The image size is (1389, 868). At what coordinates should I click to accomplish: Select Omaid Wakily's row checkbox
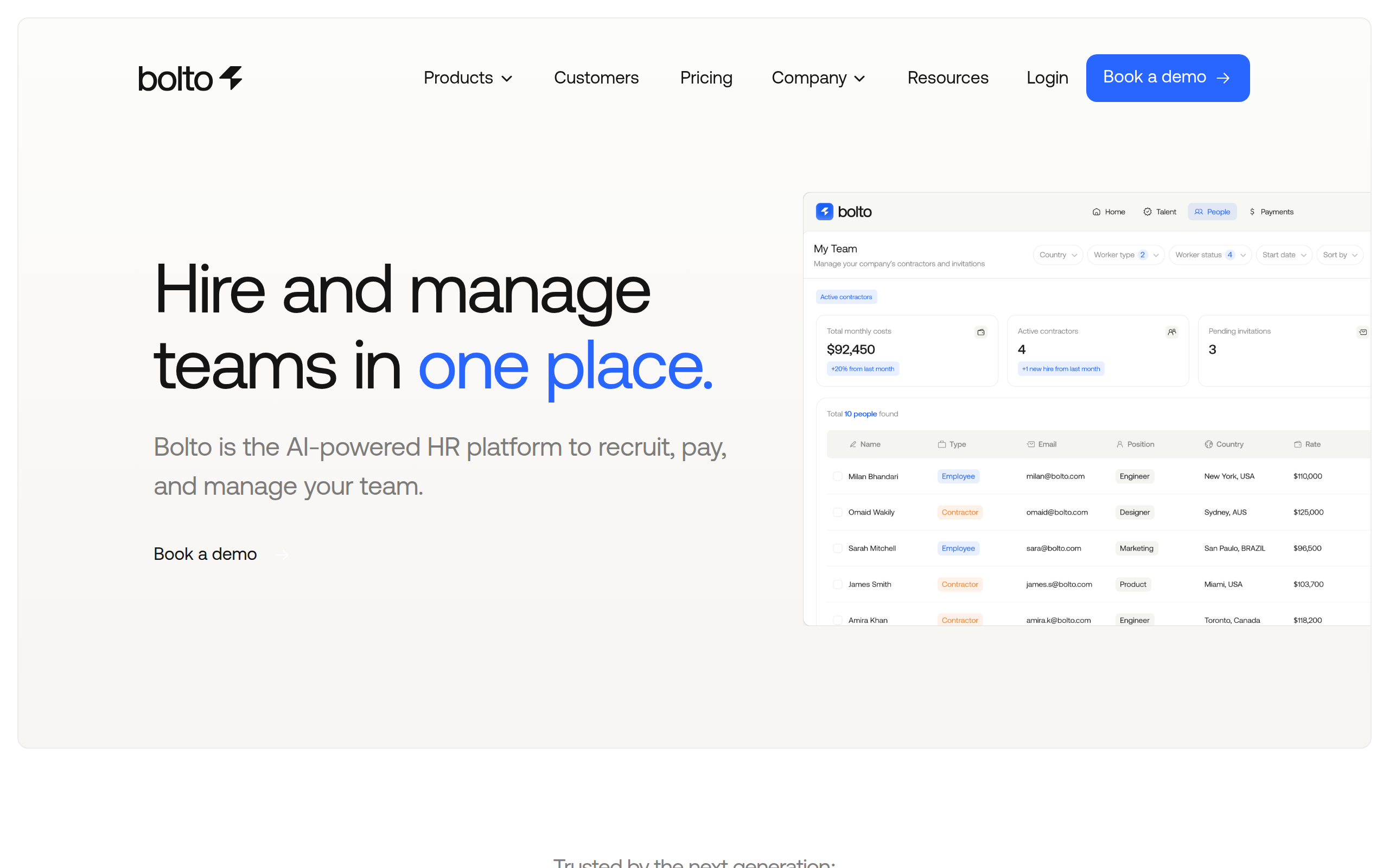[x=837, y=512]
